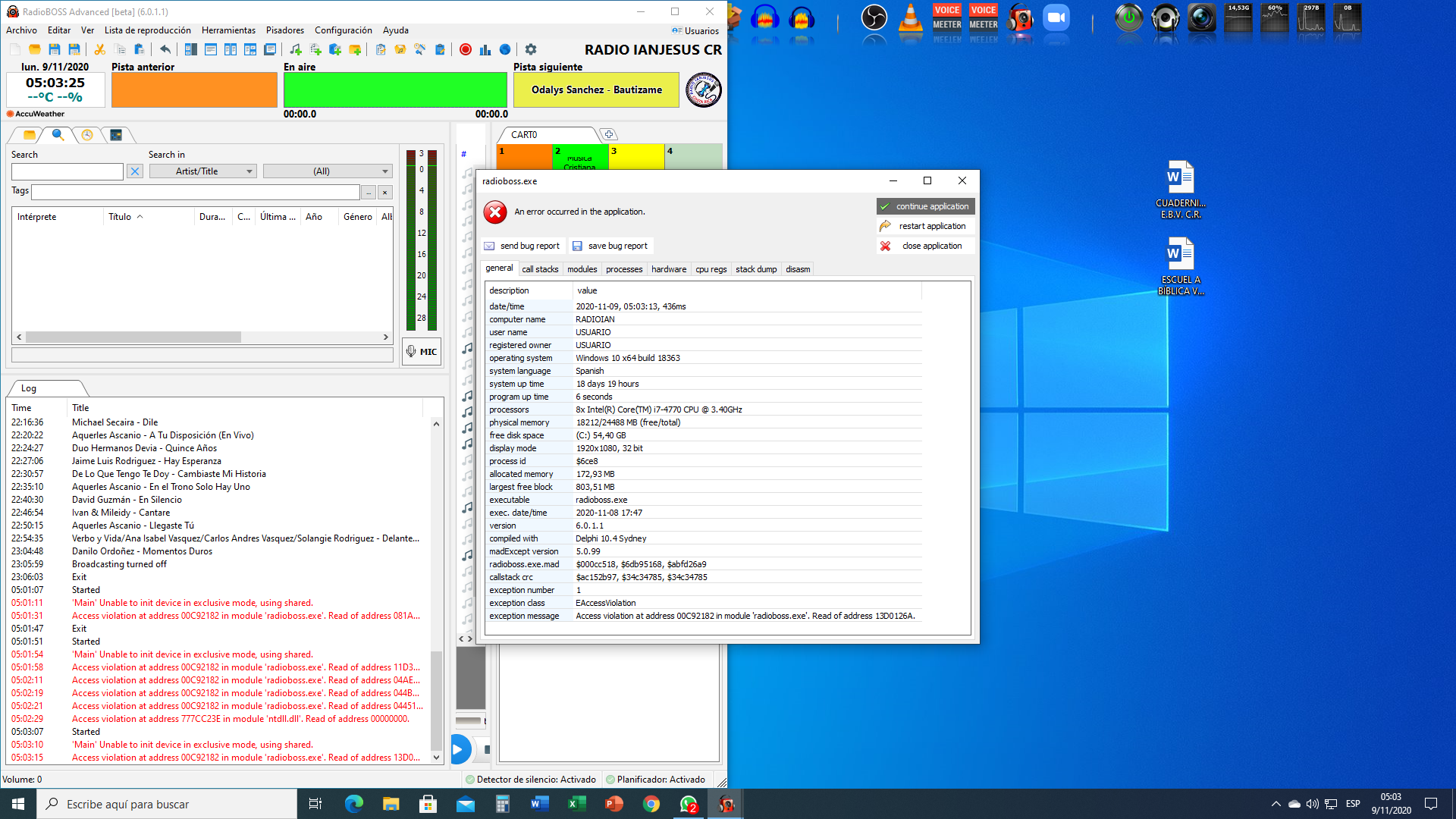The image size is (1456, 819).
Task: Click the Tags input field
Action: [196, 192]
